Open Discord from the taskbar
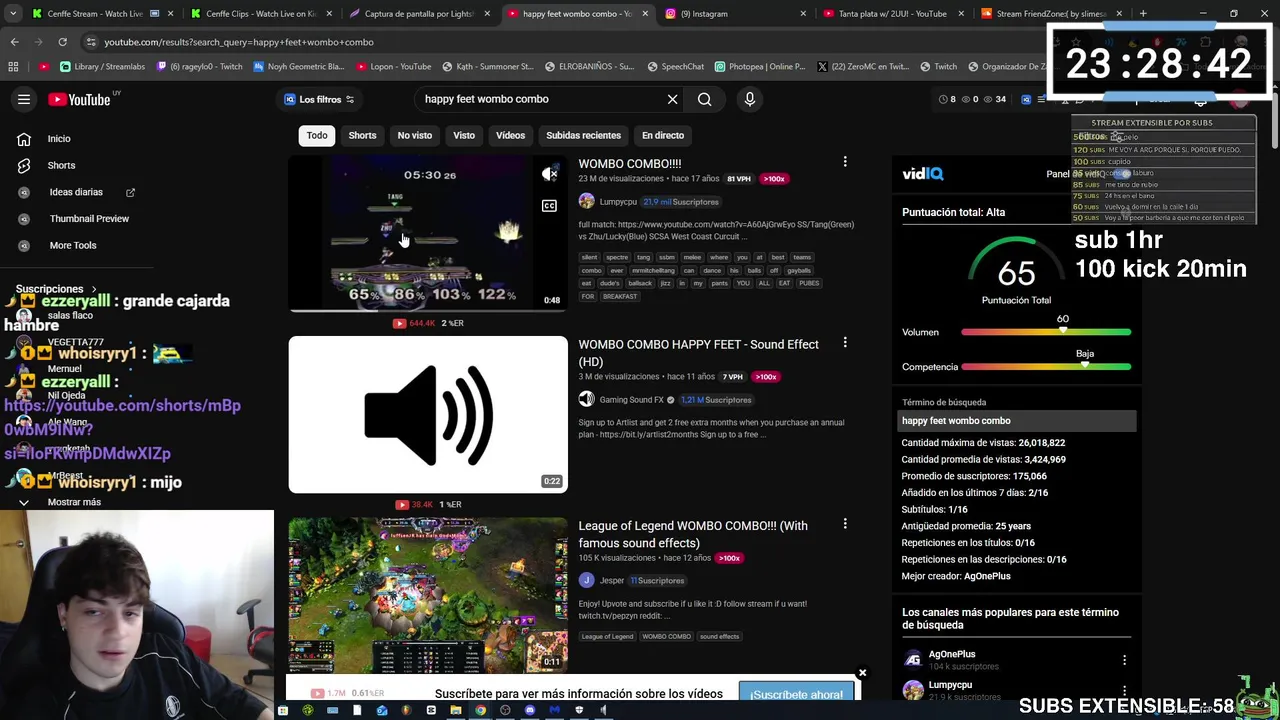 pos(530,710)
